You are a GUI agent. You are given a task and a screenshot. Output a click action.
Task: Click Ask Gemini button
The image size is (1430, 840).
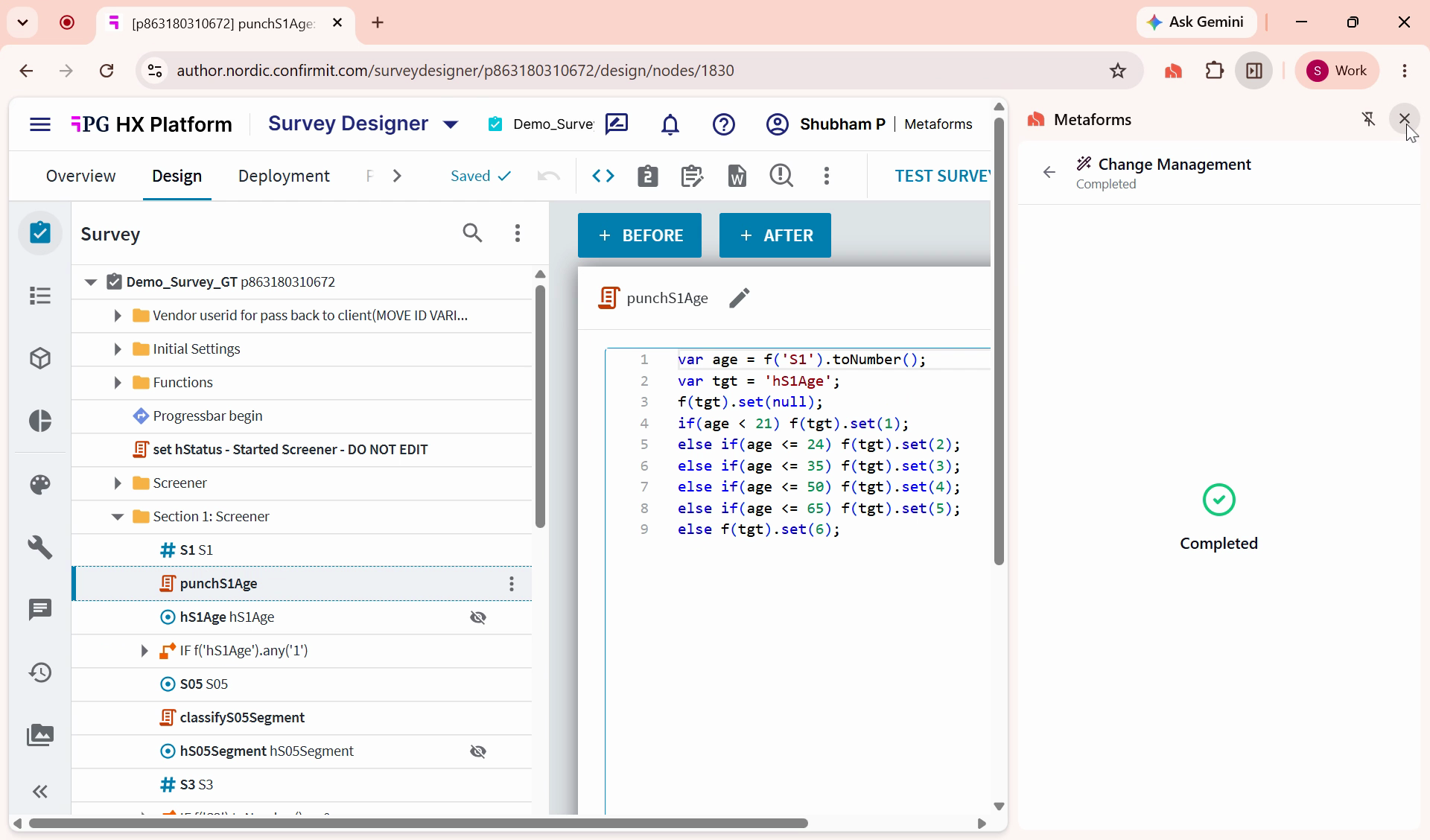(1197, 22)
